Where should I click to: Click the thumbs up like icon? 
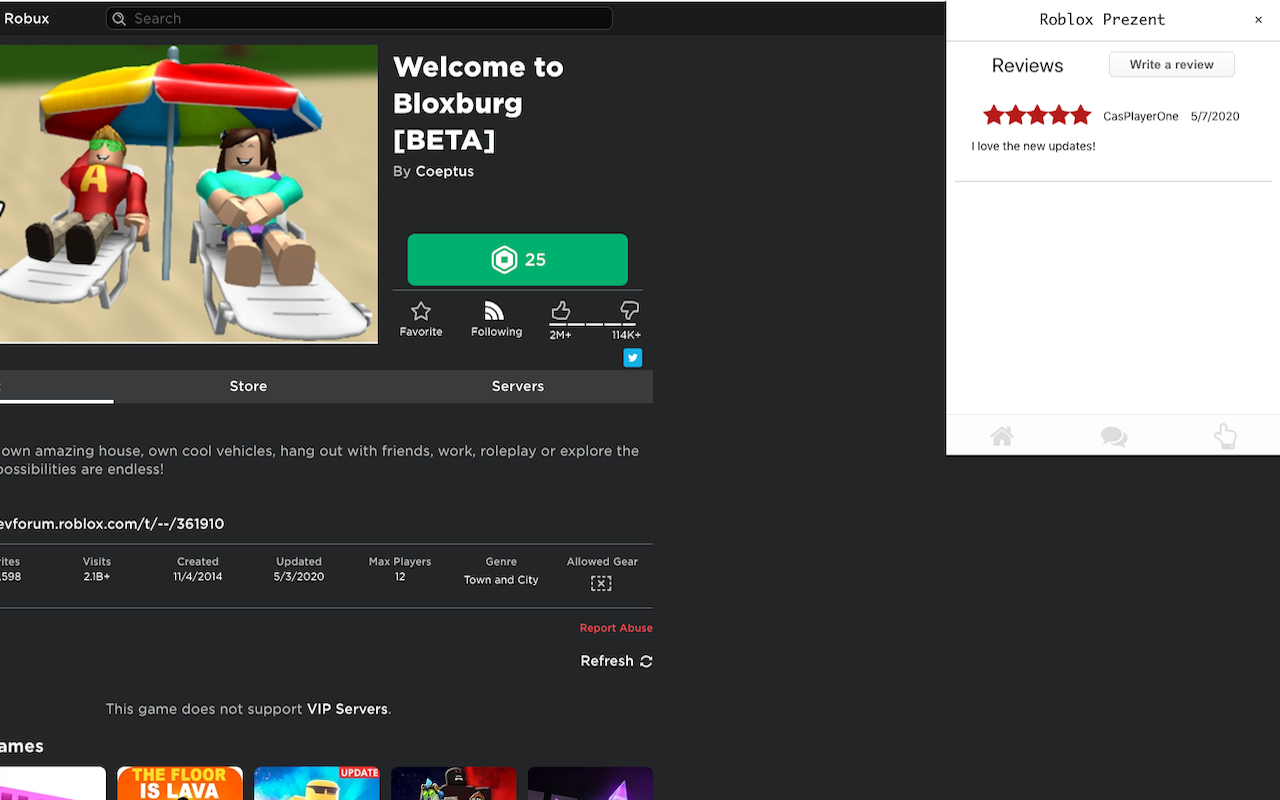coord(561,310)
